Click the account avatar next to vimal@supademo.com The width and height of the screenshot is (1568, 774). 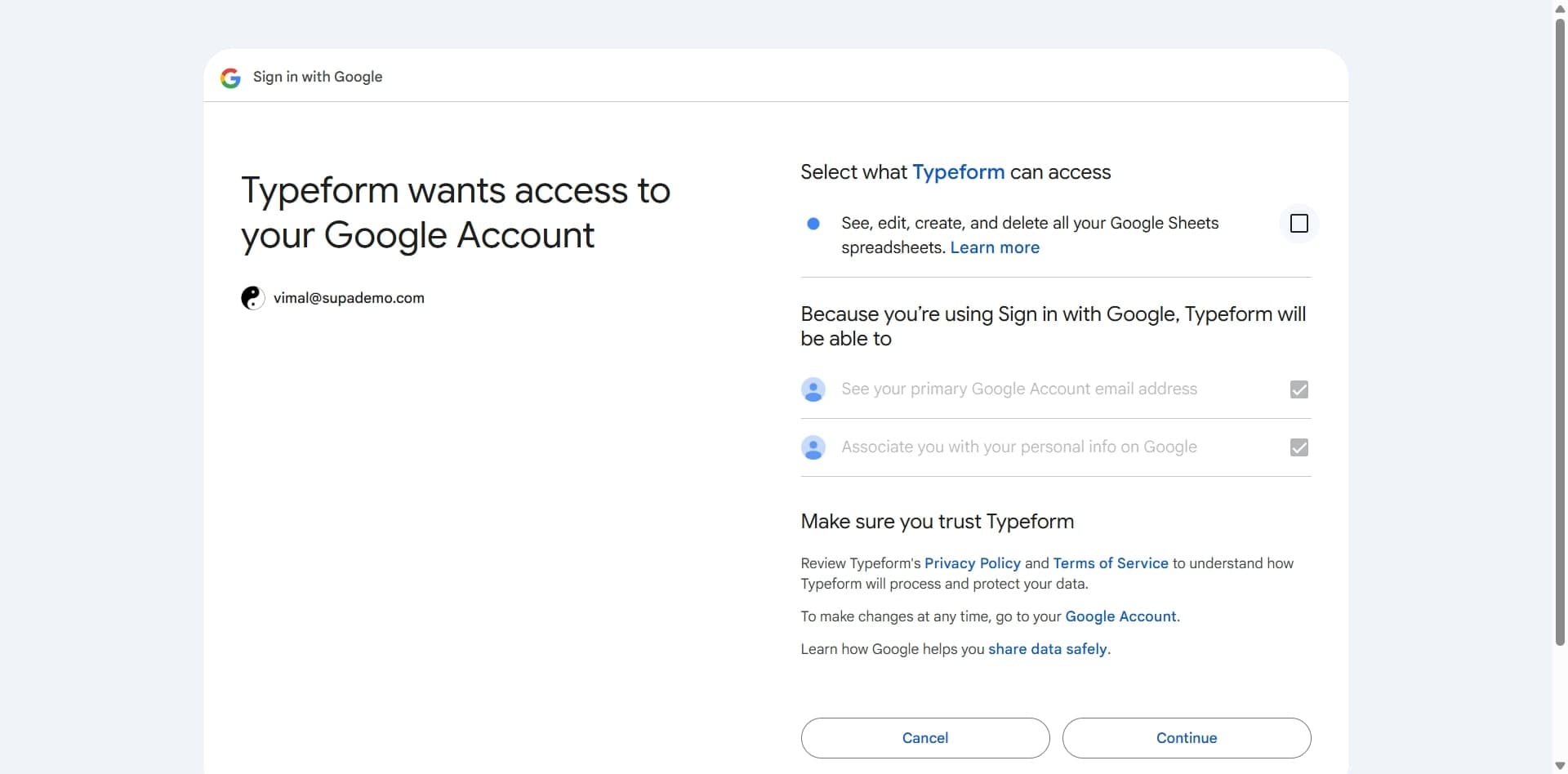pos(252,298)
